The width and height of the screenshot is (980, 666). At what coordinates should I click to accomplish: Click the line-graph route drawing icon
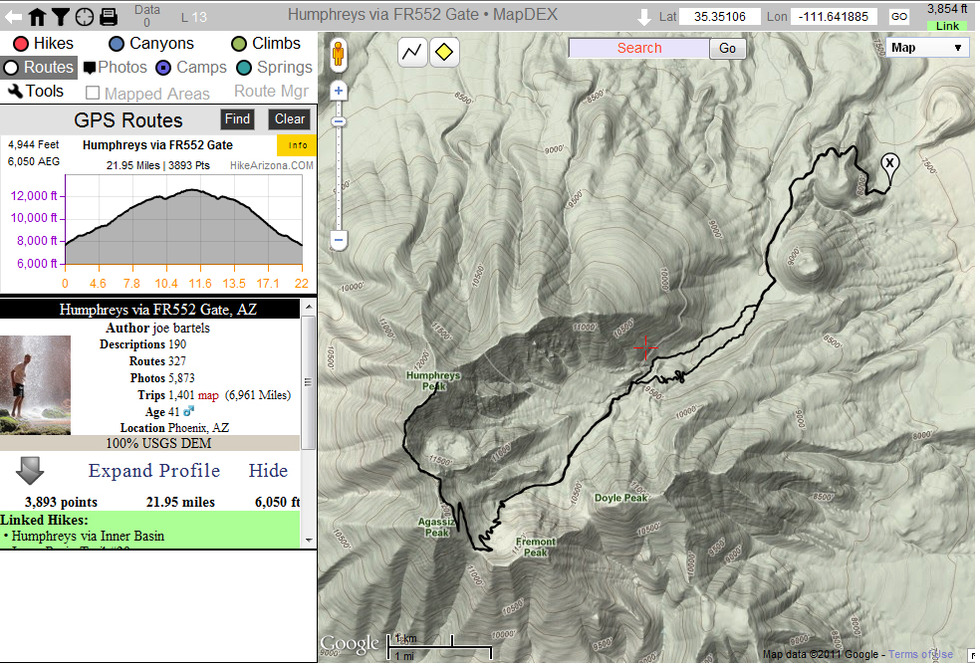[x=412, y=52]
